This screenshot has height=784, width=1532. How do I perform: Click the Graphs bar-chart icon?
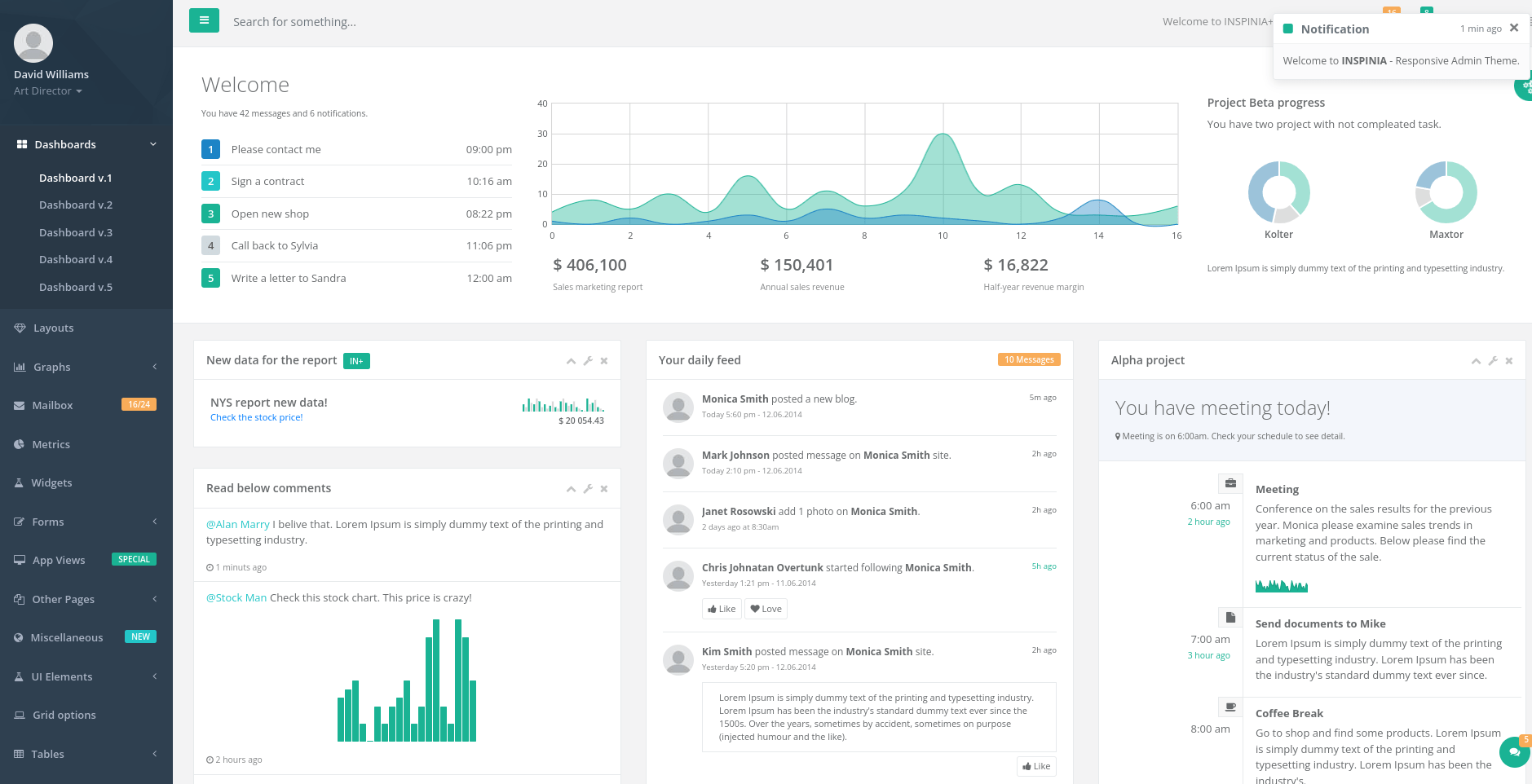[x=20, y=367]
